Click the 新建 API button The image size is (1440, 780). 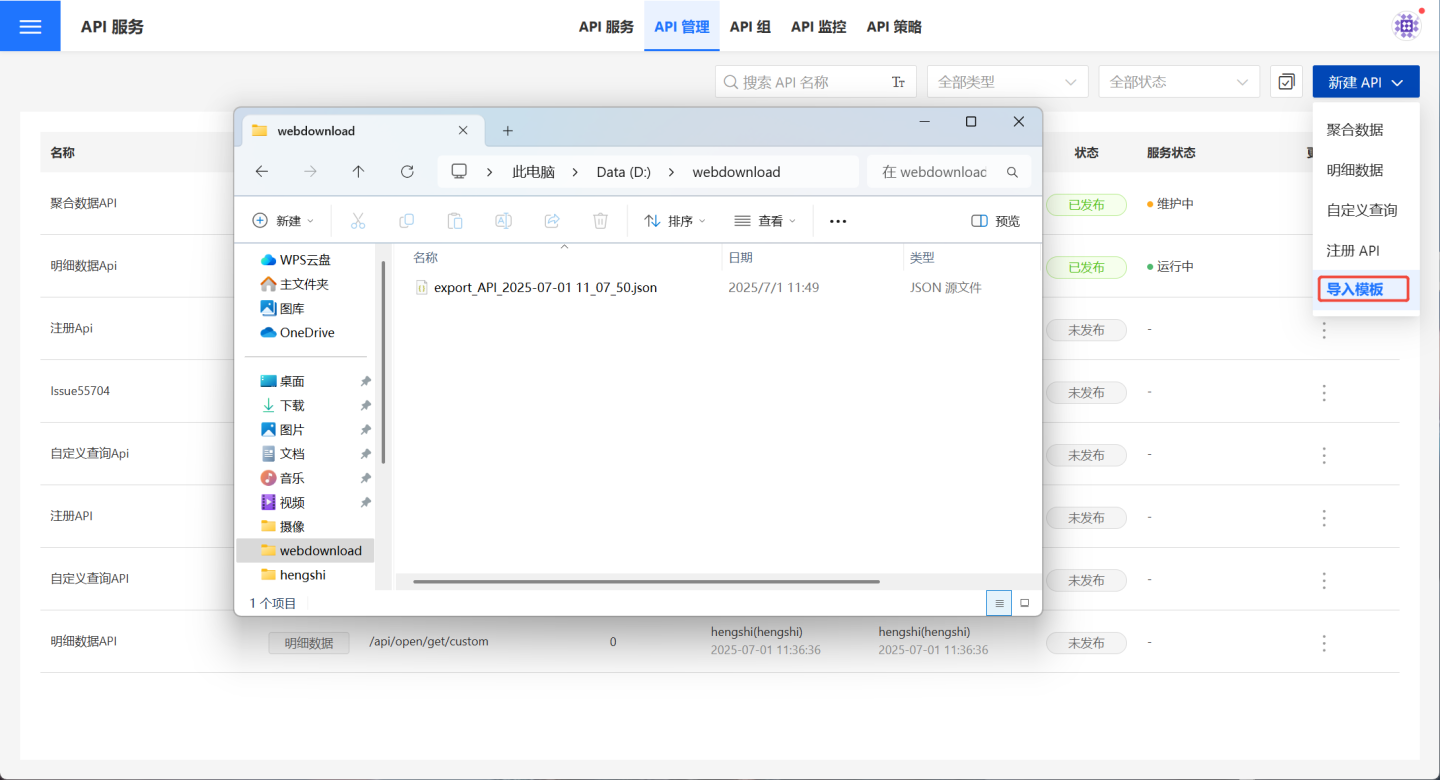1365,82
